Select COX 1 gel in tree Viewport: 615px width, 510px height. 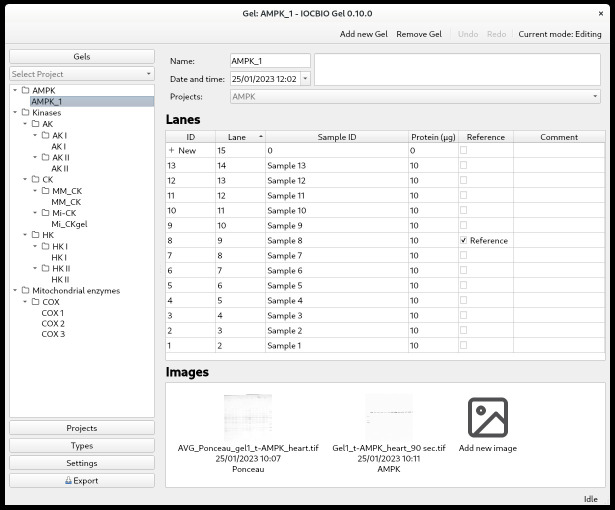coord(53,313)
